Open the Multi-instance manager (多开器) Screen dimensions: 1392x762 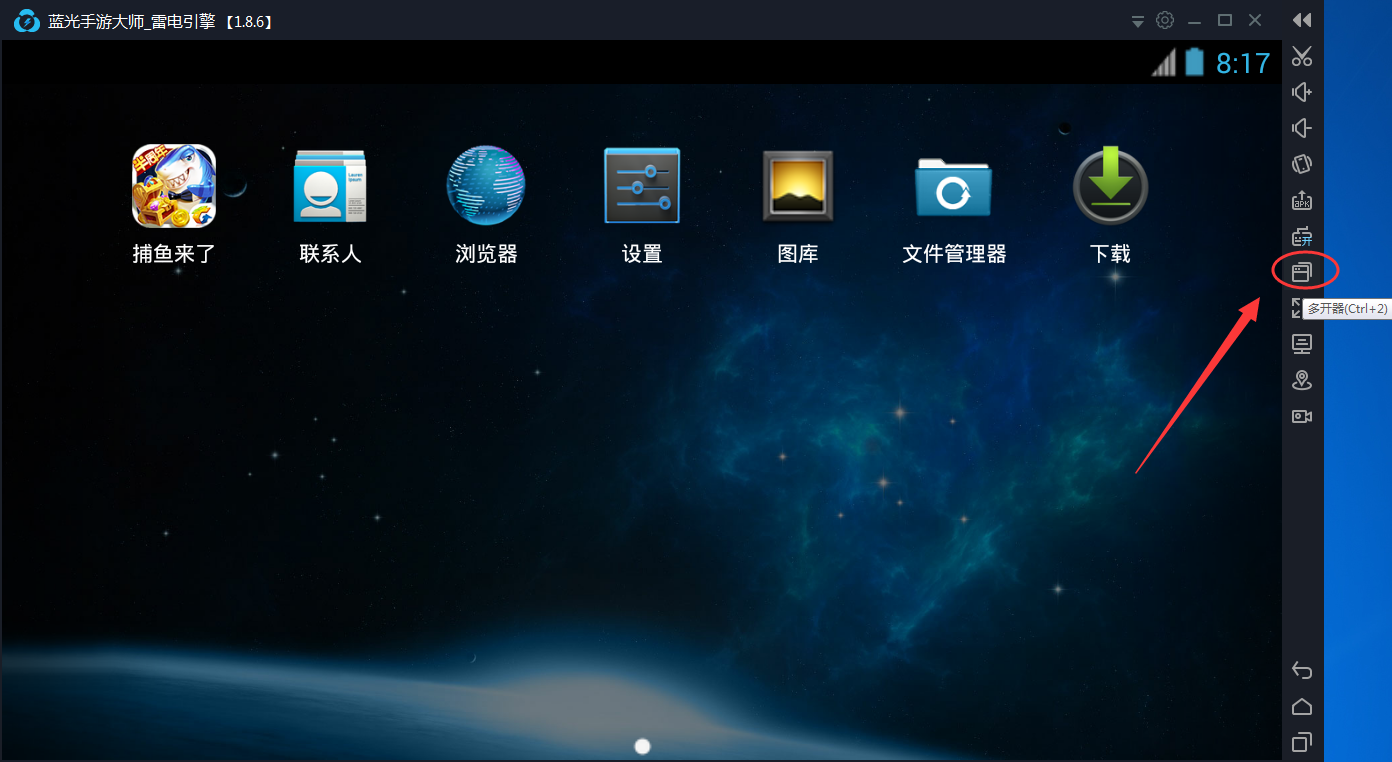[x=1302, y=270]
